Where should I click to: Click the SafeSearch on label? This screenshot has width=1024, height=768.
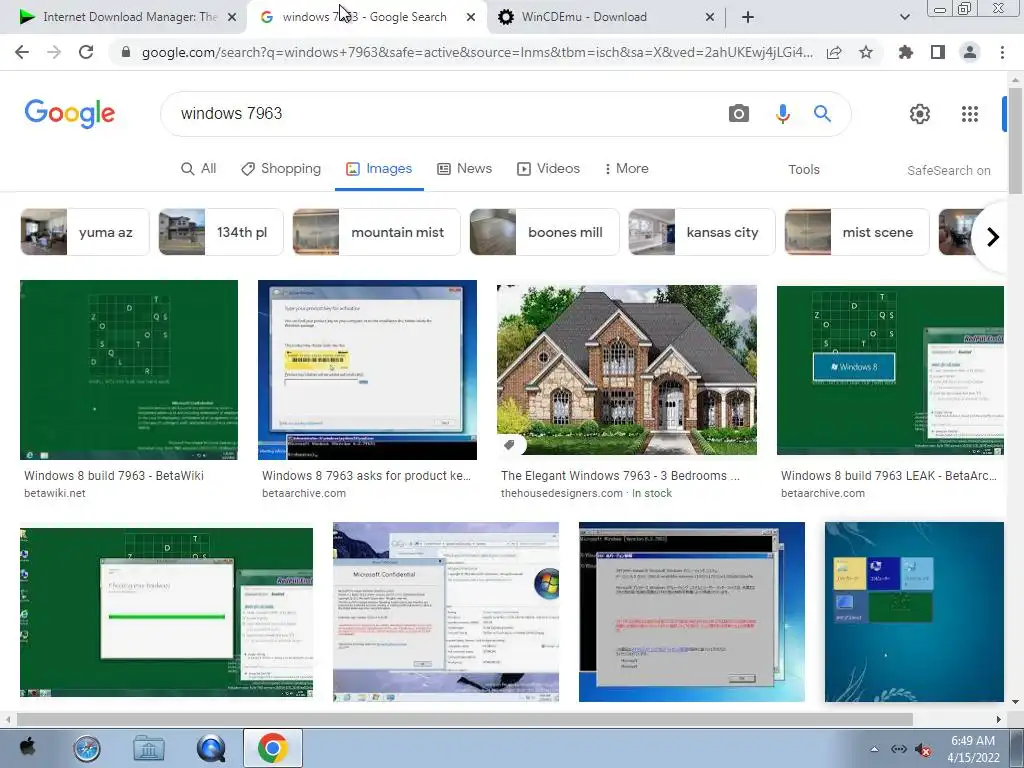click(x=948, y=170)
